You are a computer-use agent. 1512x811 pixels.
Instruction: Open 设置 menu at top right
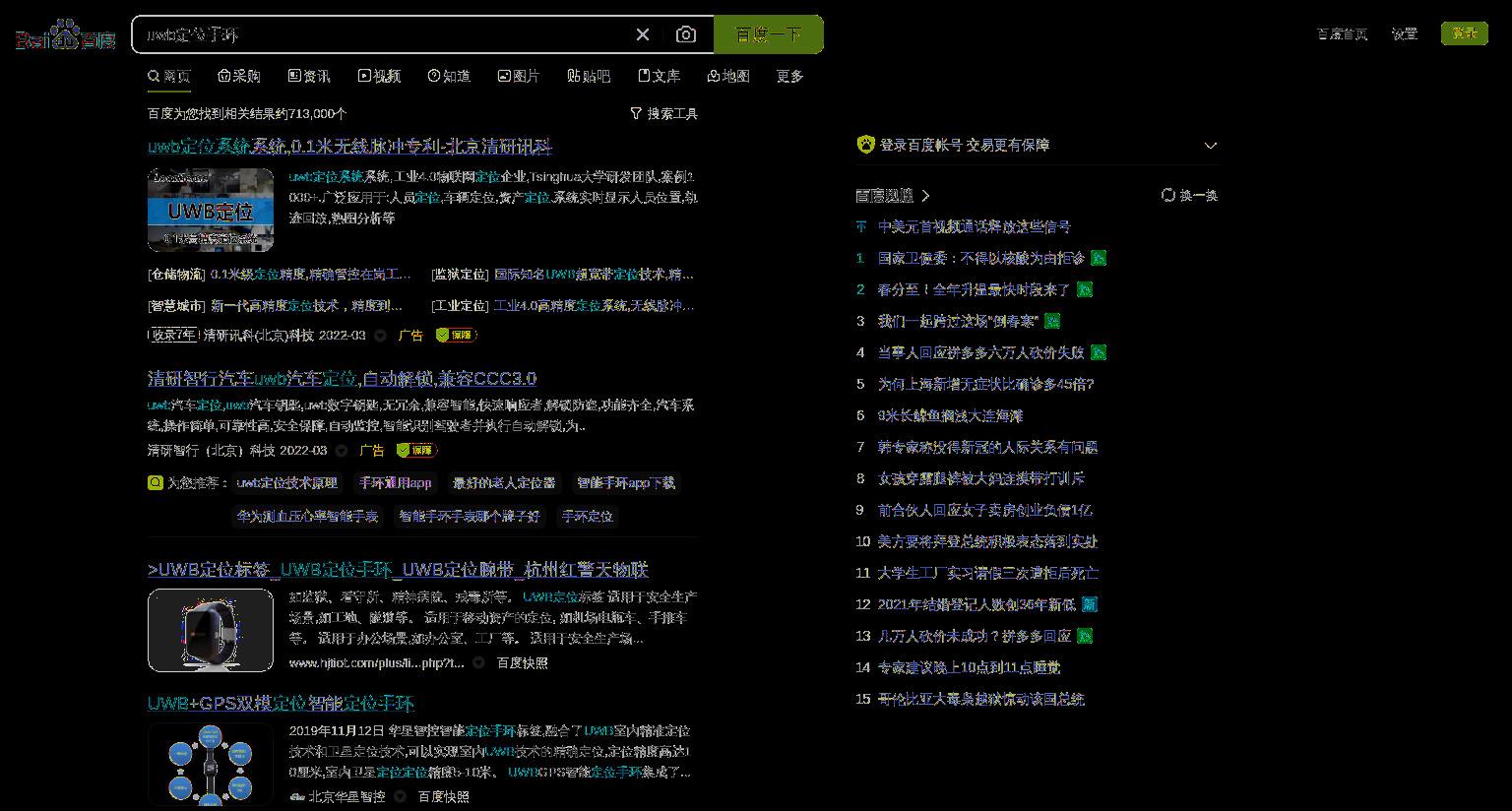(x=1404, y=33)
